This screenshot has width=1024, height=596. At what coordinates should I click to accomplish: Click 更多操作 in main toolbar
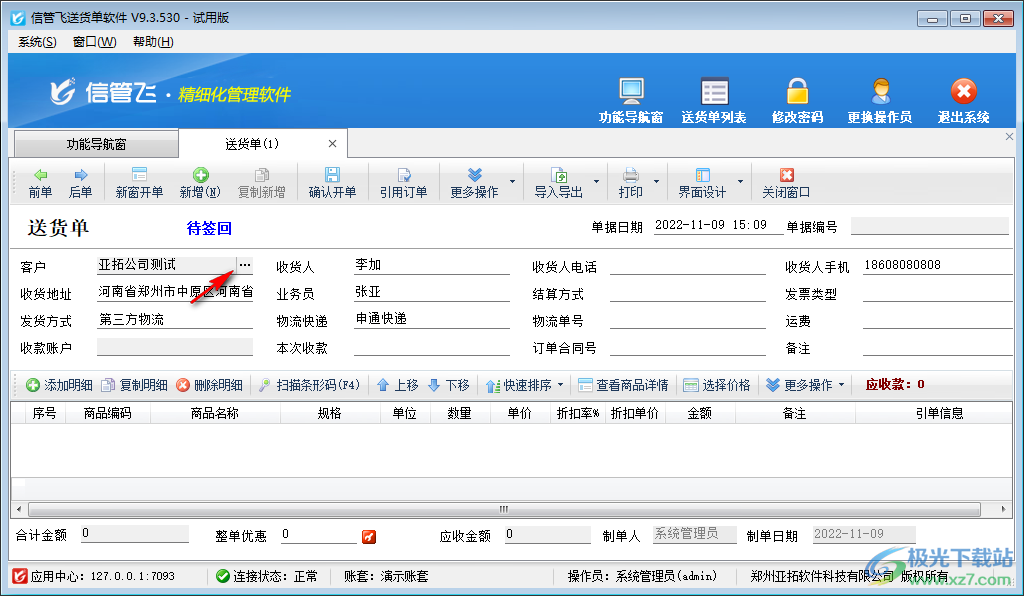click(x=474, y=183)
